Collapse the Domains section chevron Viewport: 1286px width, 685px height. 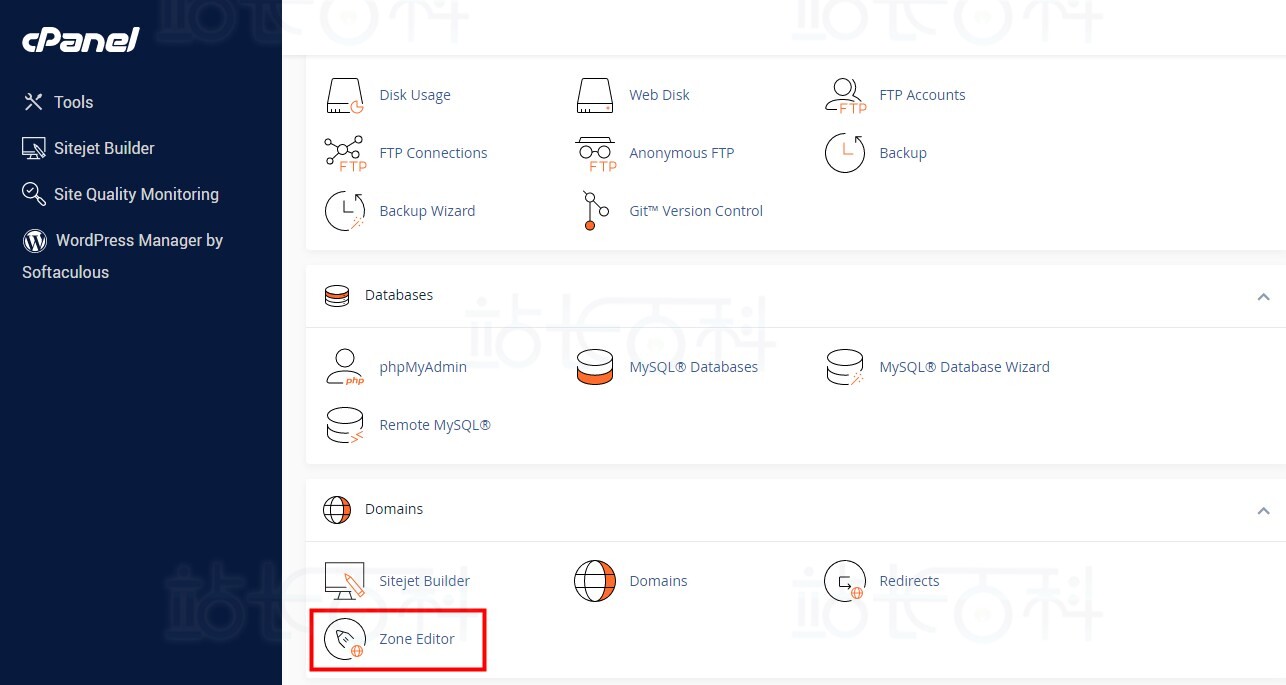(x=1263, y=510)
